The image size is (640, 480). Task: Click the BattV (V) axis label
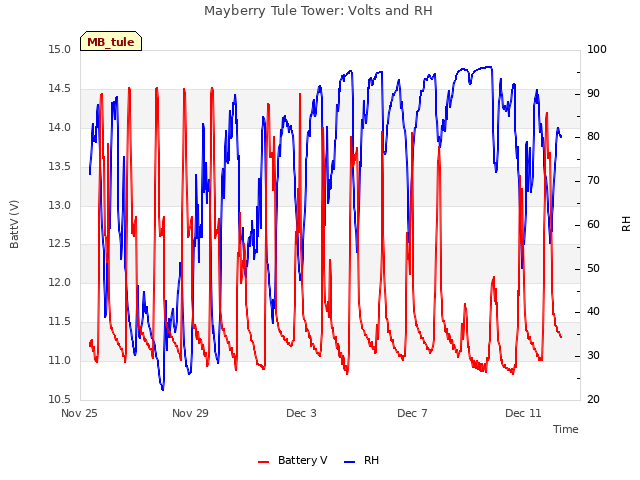14,224
